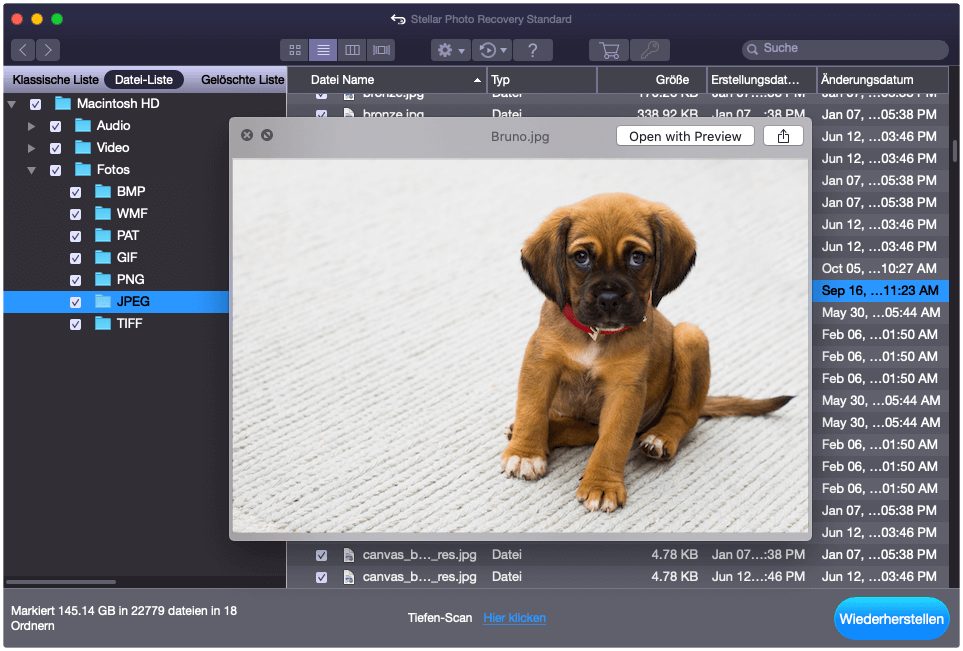Screen dimensions: 963x651
Task: Open the gear settings dropdown
Action: tap(449, 50)
